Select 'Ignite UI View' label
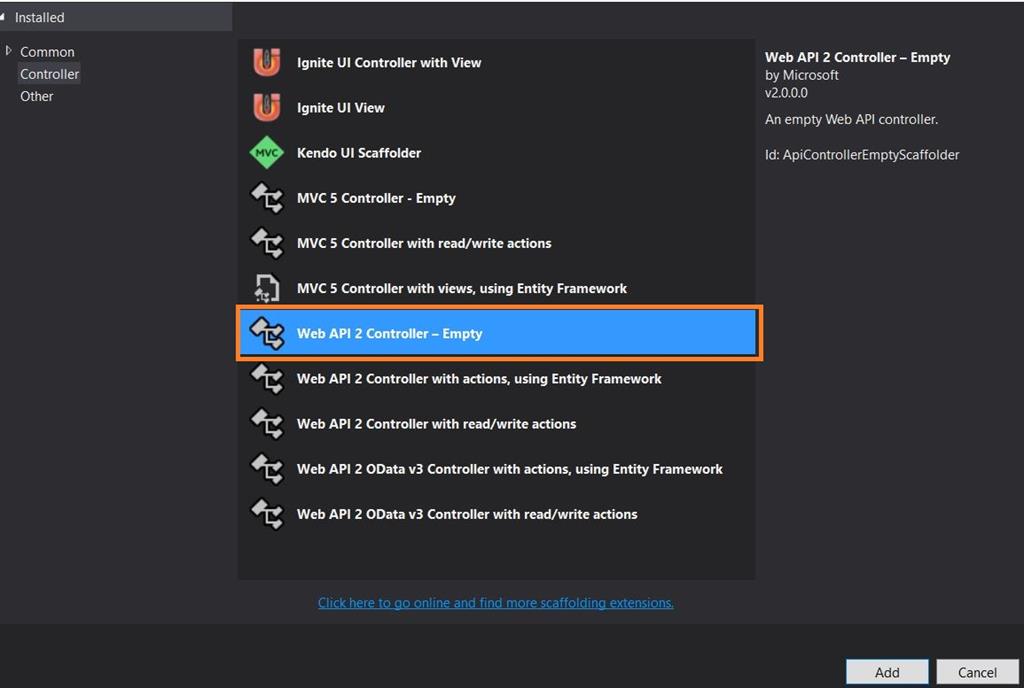The height and width of the screenshot is (688, 1024). 341,108
